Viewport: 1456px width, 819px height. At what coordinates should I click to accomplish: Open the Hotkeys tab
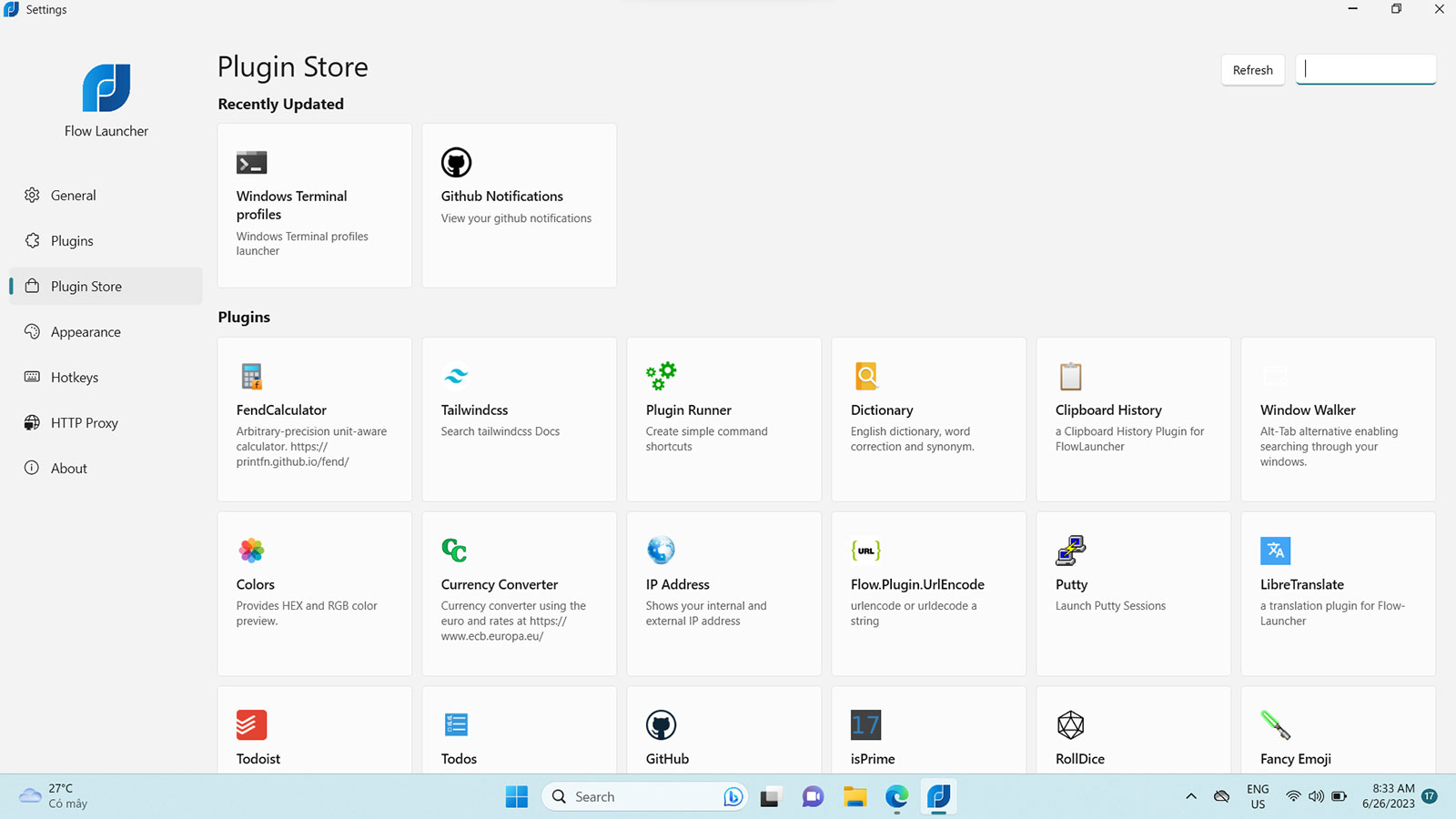pos(106,378)
